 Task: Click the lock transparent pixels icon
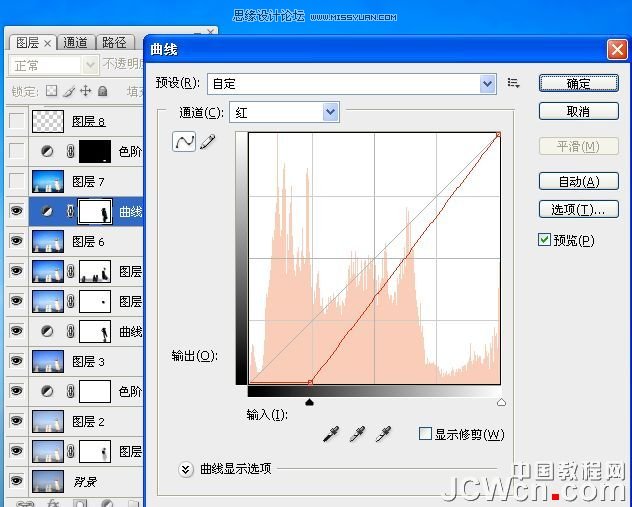click(x=51, y=91)
